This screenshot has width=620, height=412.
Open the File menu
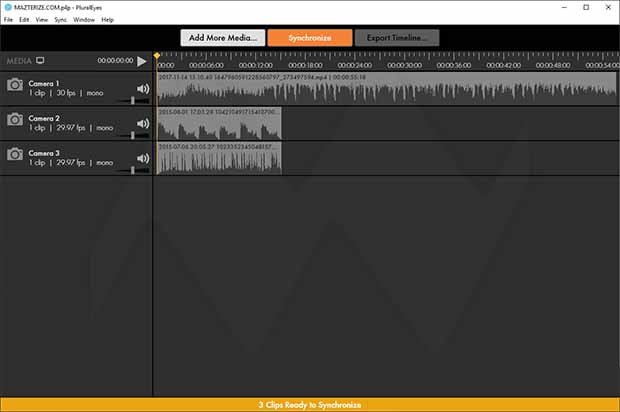[x=8, y=20]
